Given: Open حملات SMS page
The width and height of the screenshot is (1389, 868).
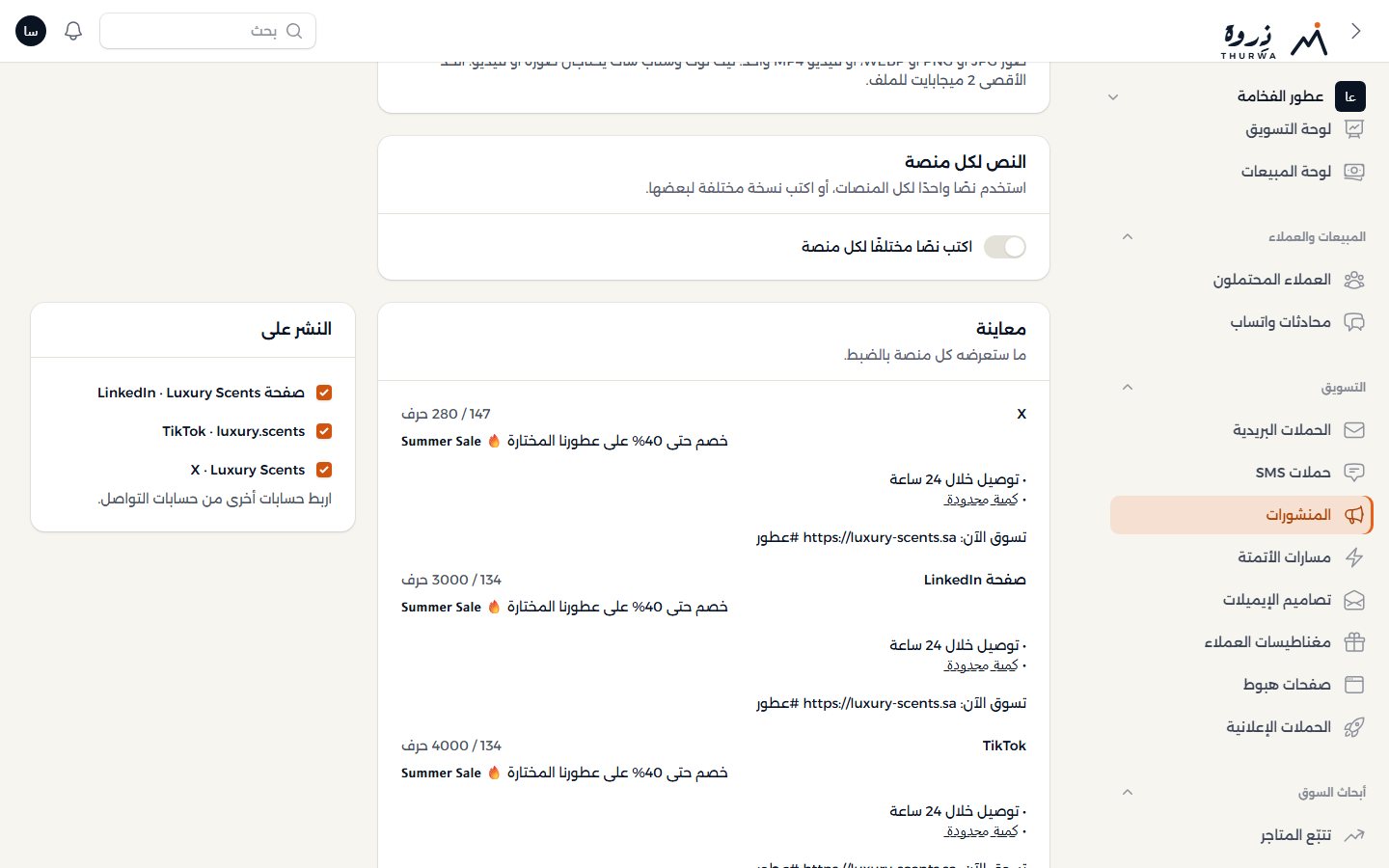Looking at the screenshot, I should click(1242, 473).
